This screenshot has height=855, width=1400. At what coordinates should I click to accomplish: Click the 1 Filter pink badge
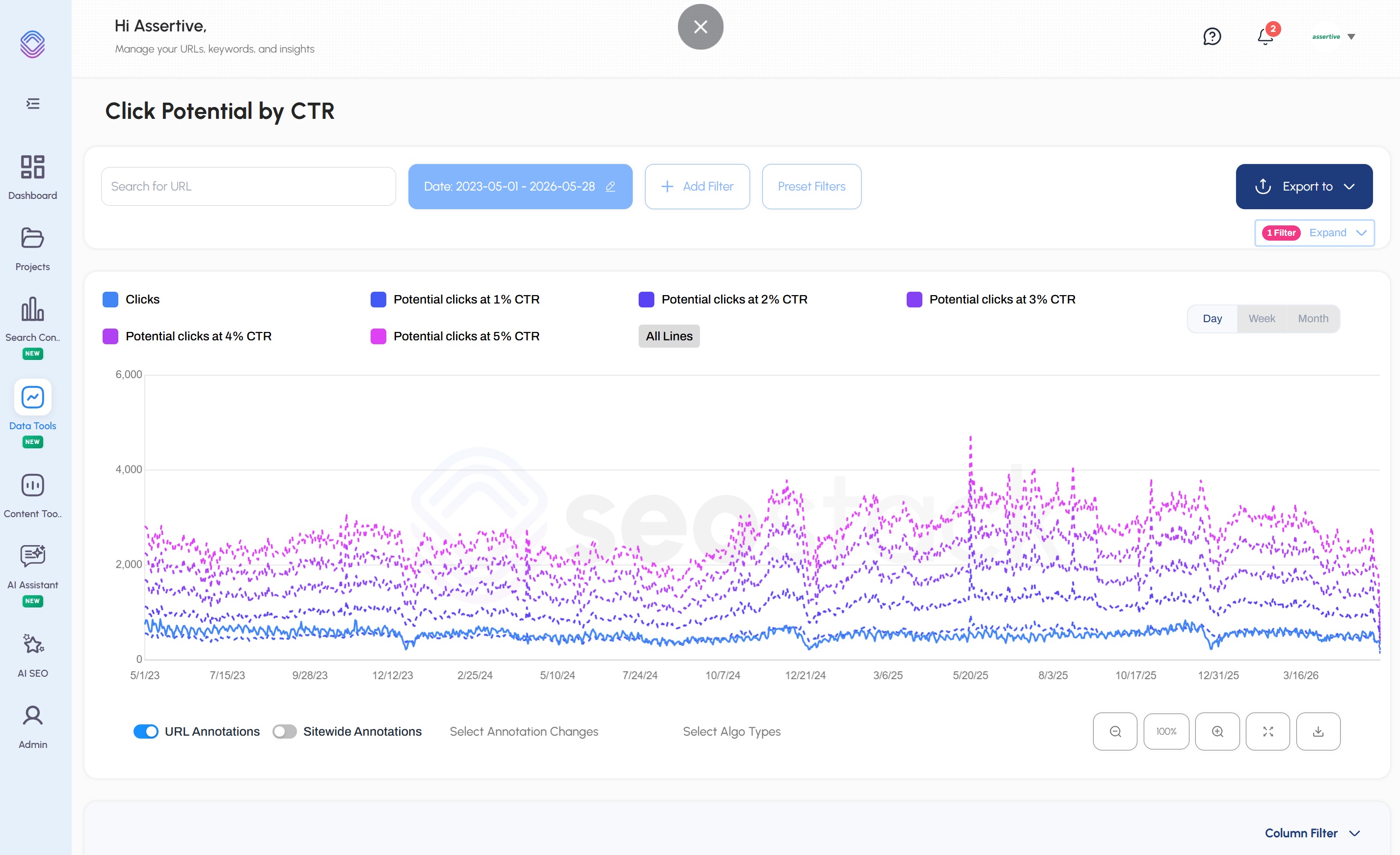pos(1281,233)
